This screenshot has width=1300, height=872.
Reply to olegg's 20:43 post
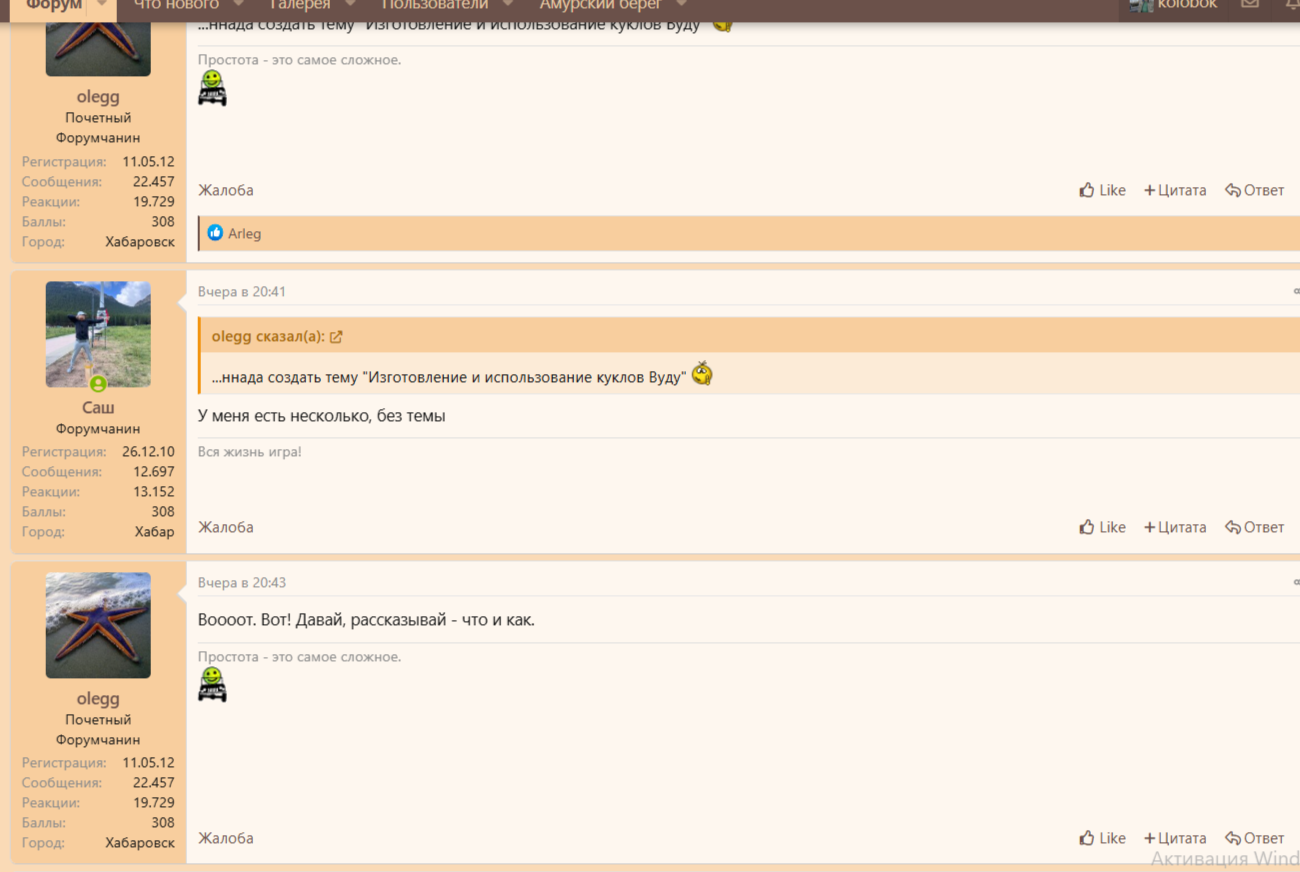[x=1254, y=838]
